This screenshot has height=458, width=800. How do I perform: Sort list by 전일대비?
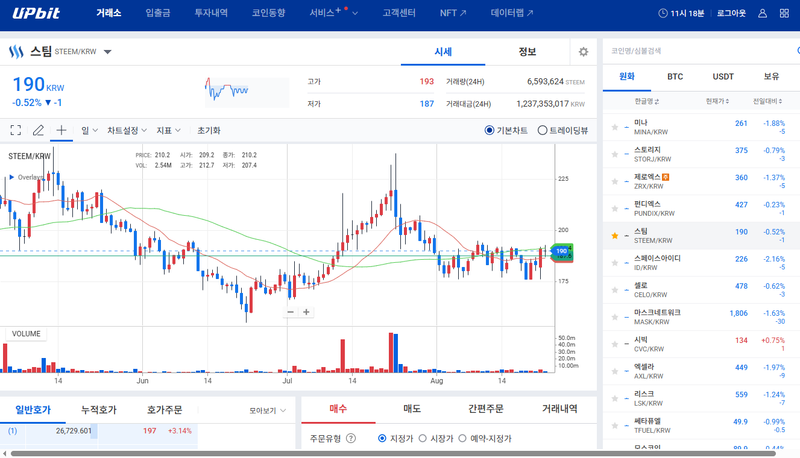tap(767, 101)
